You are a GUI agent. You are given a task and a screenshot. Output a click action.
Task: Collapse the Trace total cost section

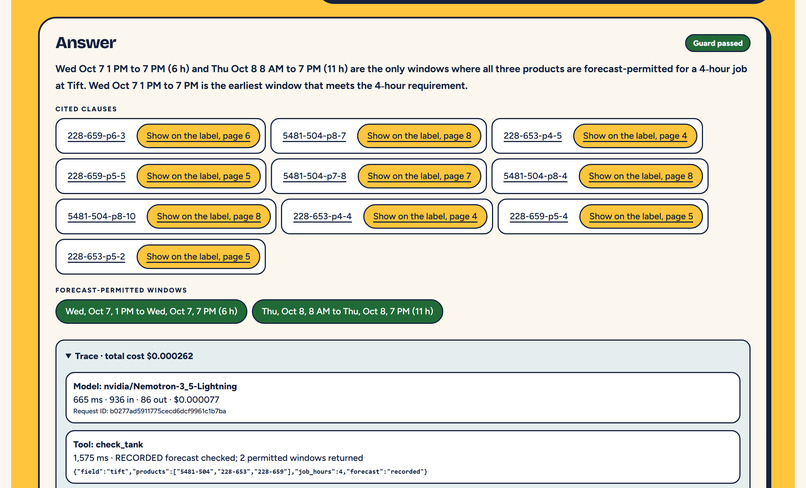pos(129,356)
